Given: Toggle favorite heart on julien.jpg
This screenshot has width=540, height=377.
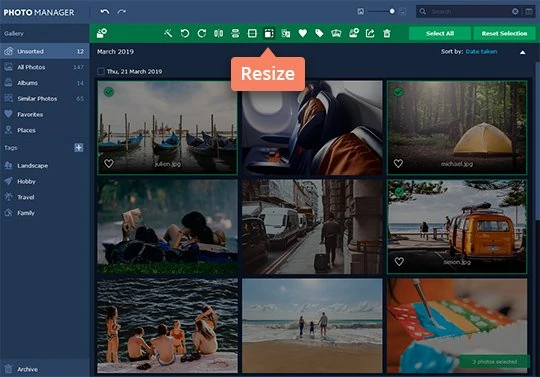Looking at the screenshot, I should [x=109, y=163].
